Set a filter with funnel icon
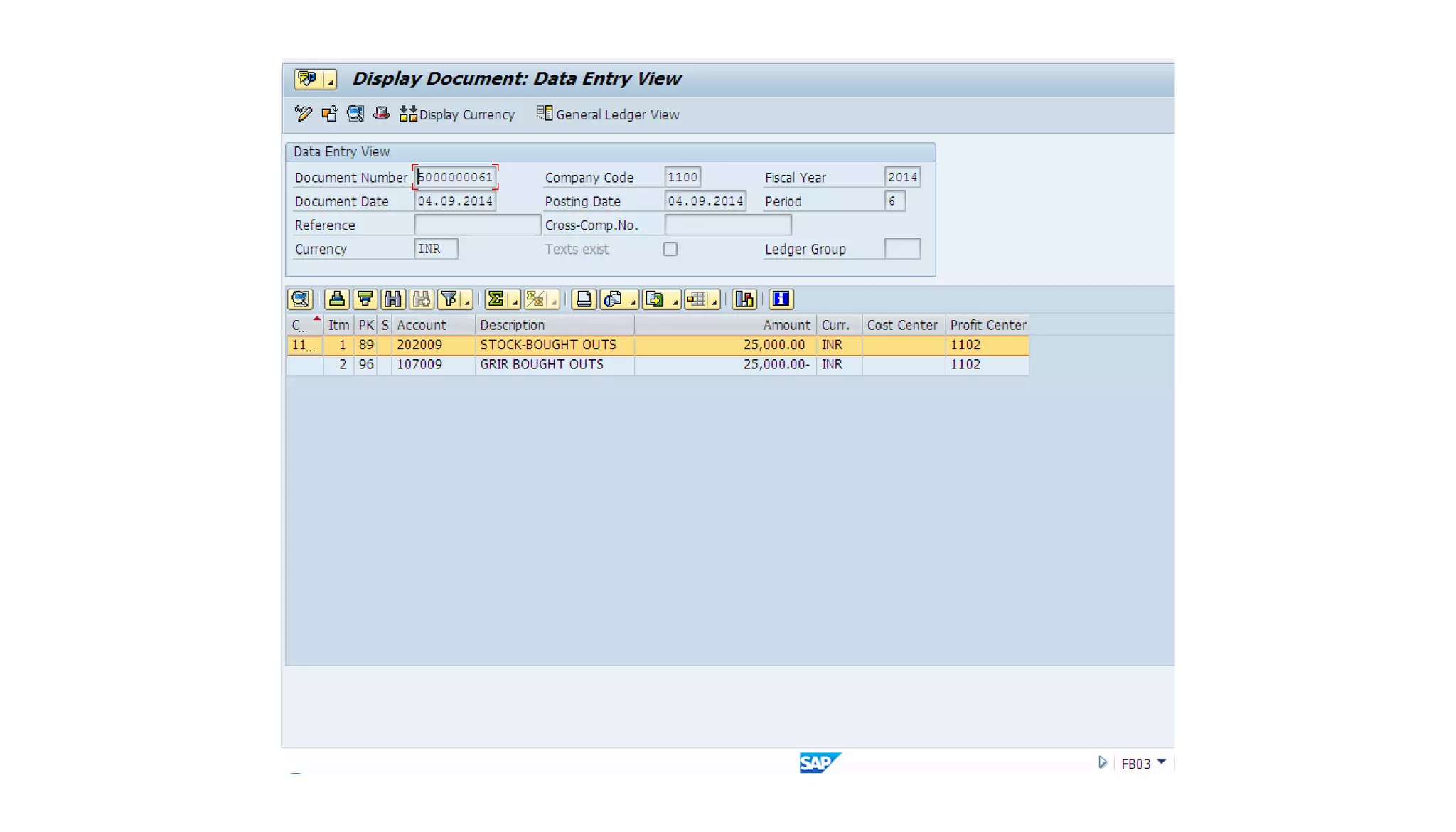Viewport: 1456px width, 832px height. [449, 299]
